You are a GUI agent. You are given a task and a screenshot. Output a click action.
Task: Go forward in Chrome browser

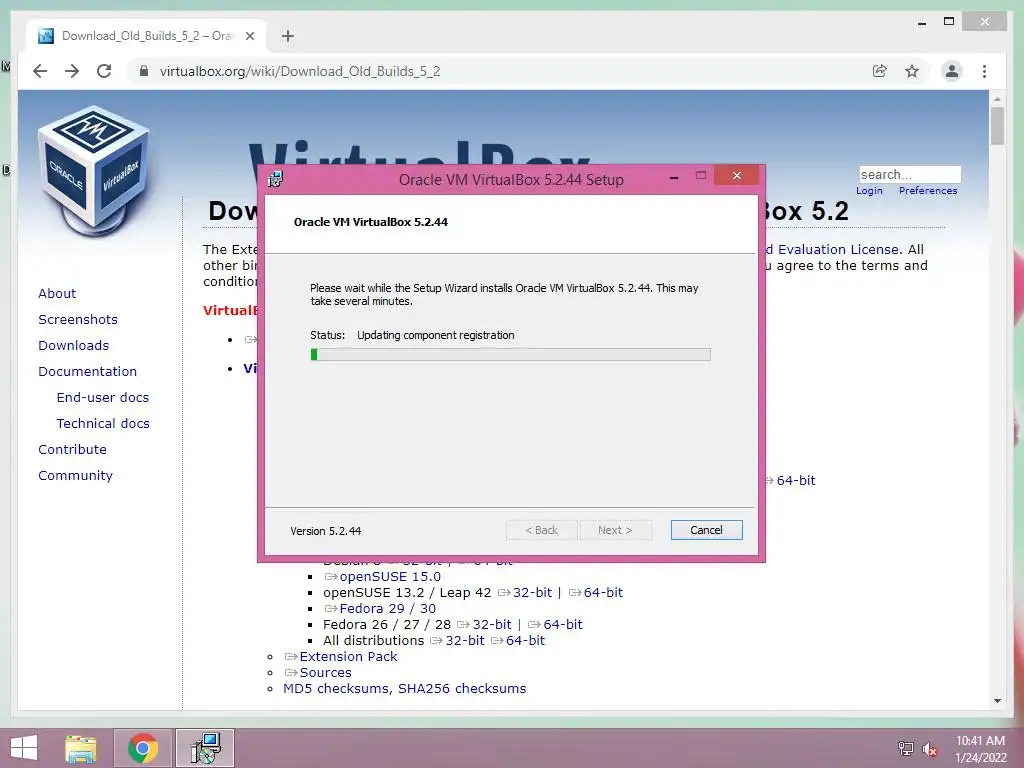72,71
